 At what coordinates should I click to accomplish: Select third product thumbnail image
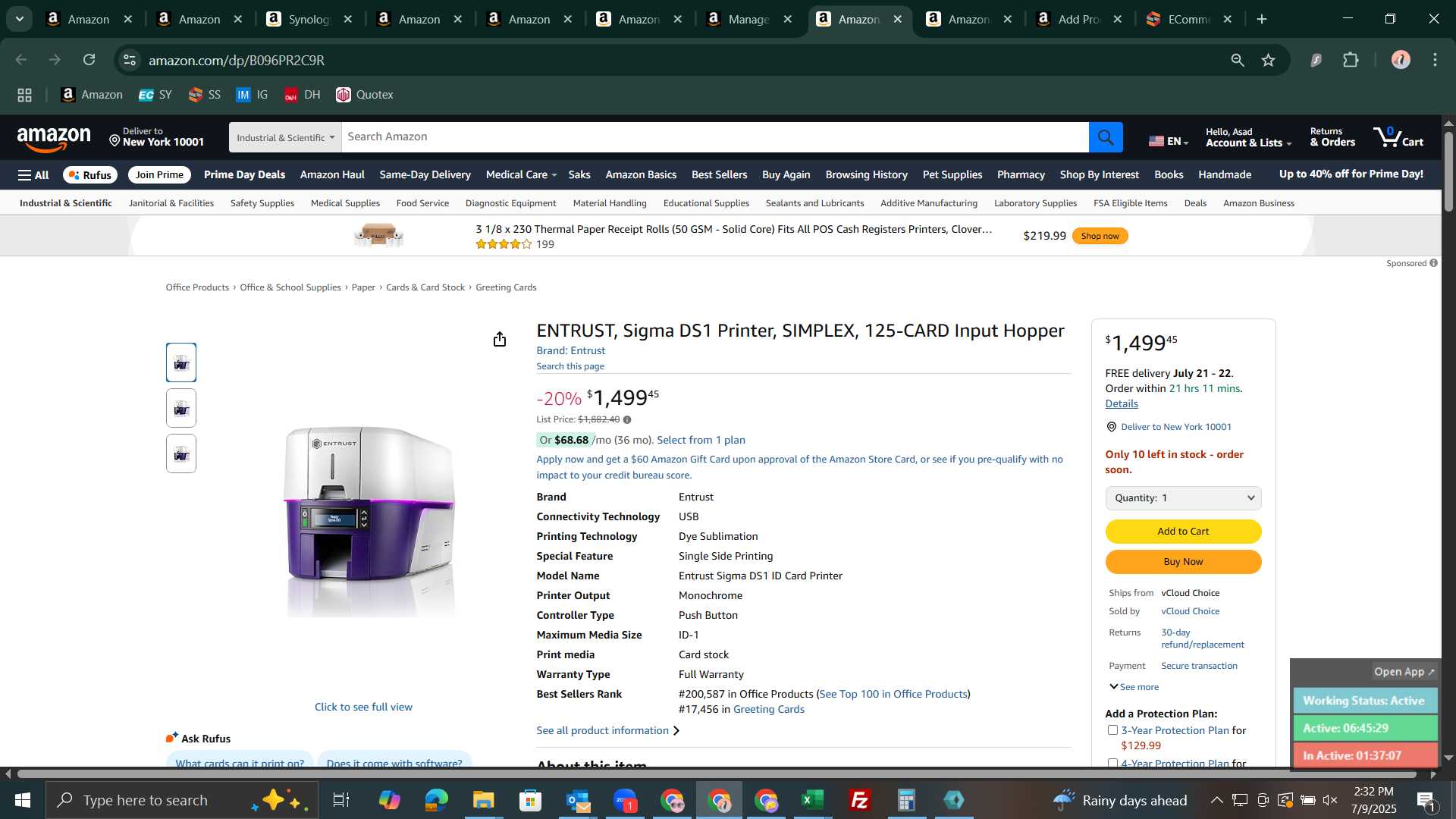pos(181,453)
